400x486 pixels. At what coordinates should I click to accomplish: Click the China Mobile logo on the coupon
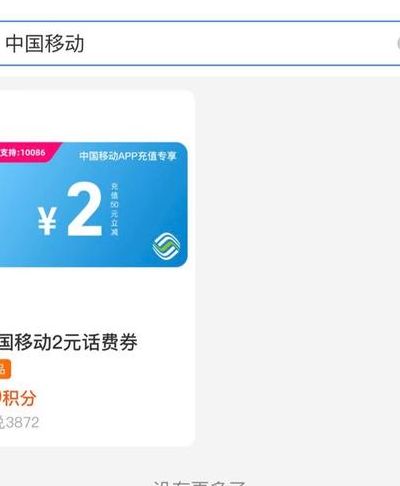pyautogui.click(x=166, y=247)
